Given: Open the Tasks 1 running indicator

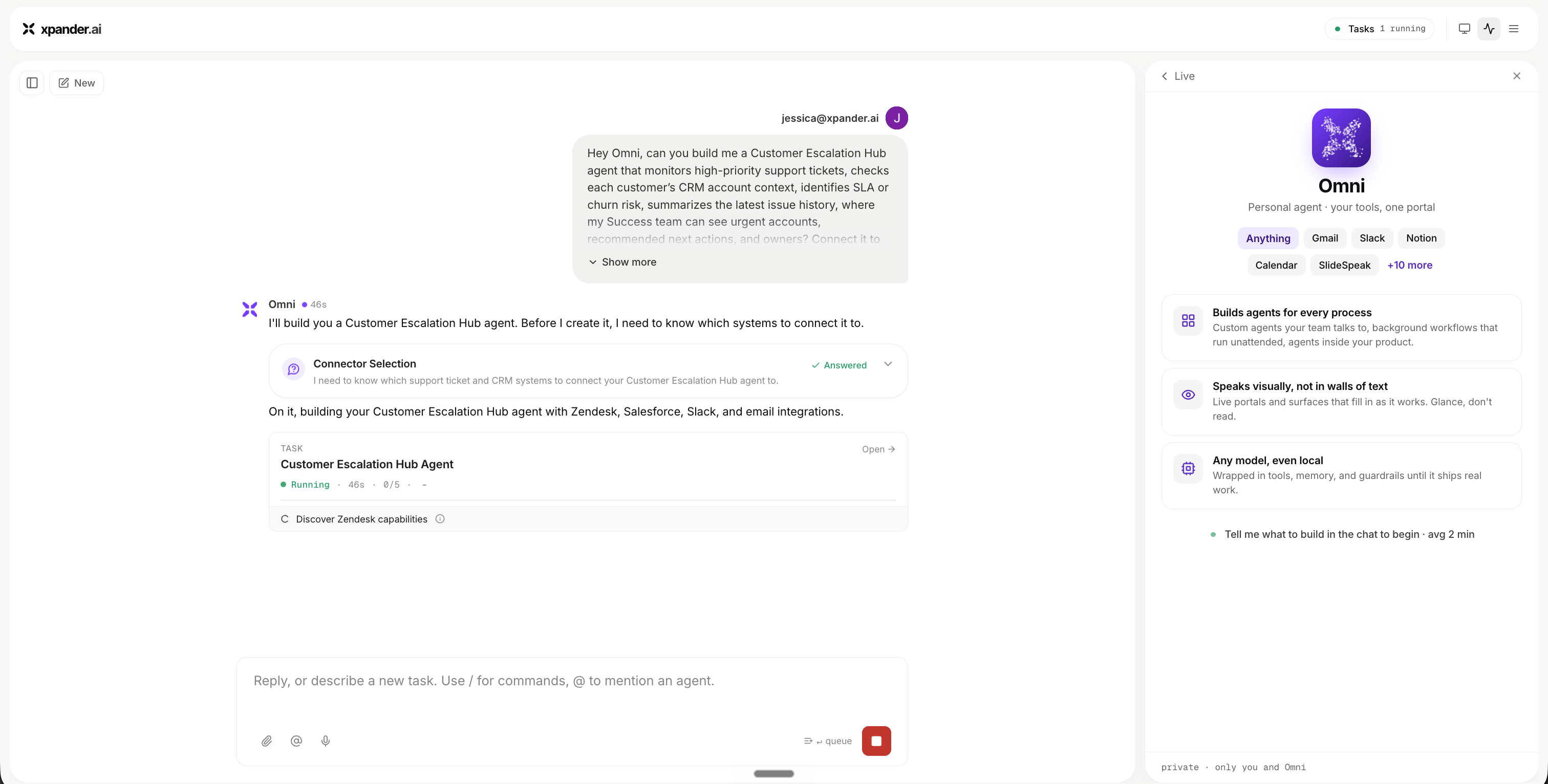Looking at the screenshot, I should coord(1379,29).
